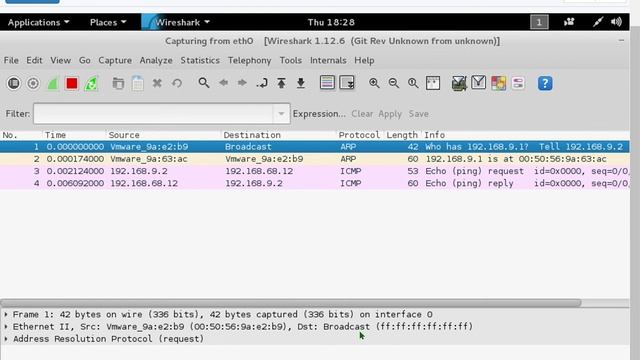Open capture options icon

(33, 83)
